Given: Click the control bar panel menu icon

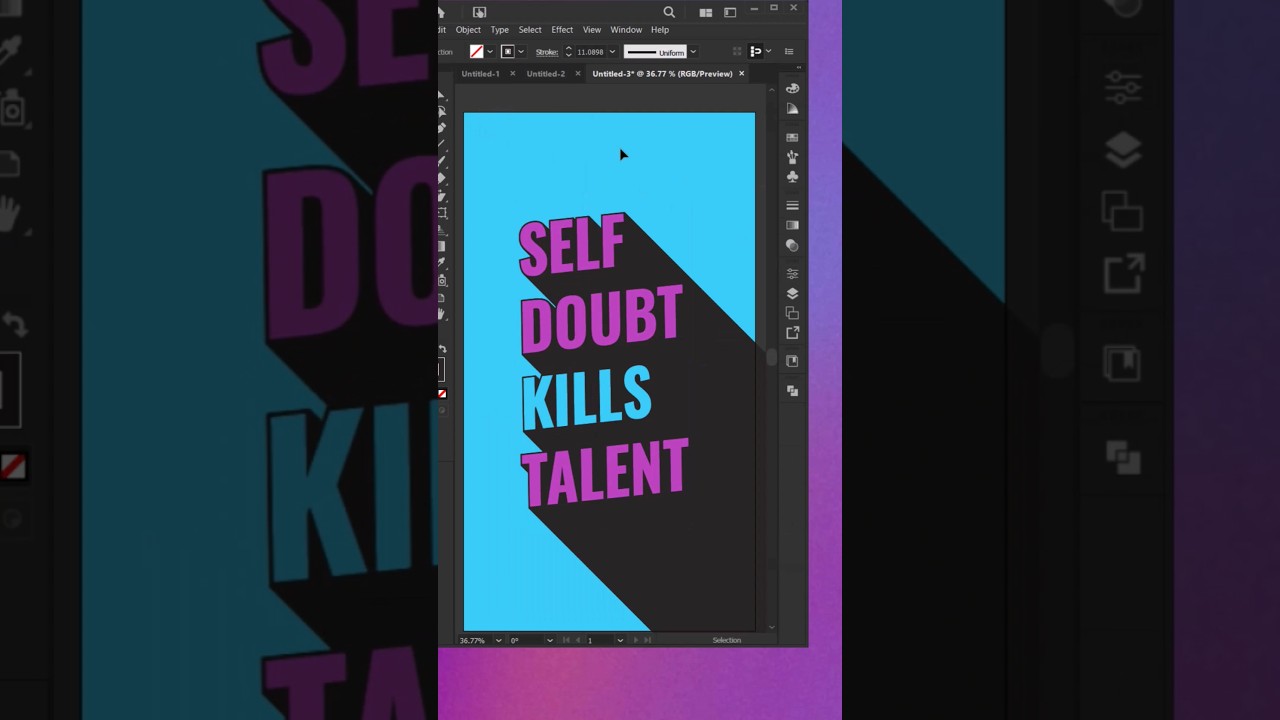Looking at the screenshot, I should (789, 52).
